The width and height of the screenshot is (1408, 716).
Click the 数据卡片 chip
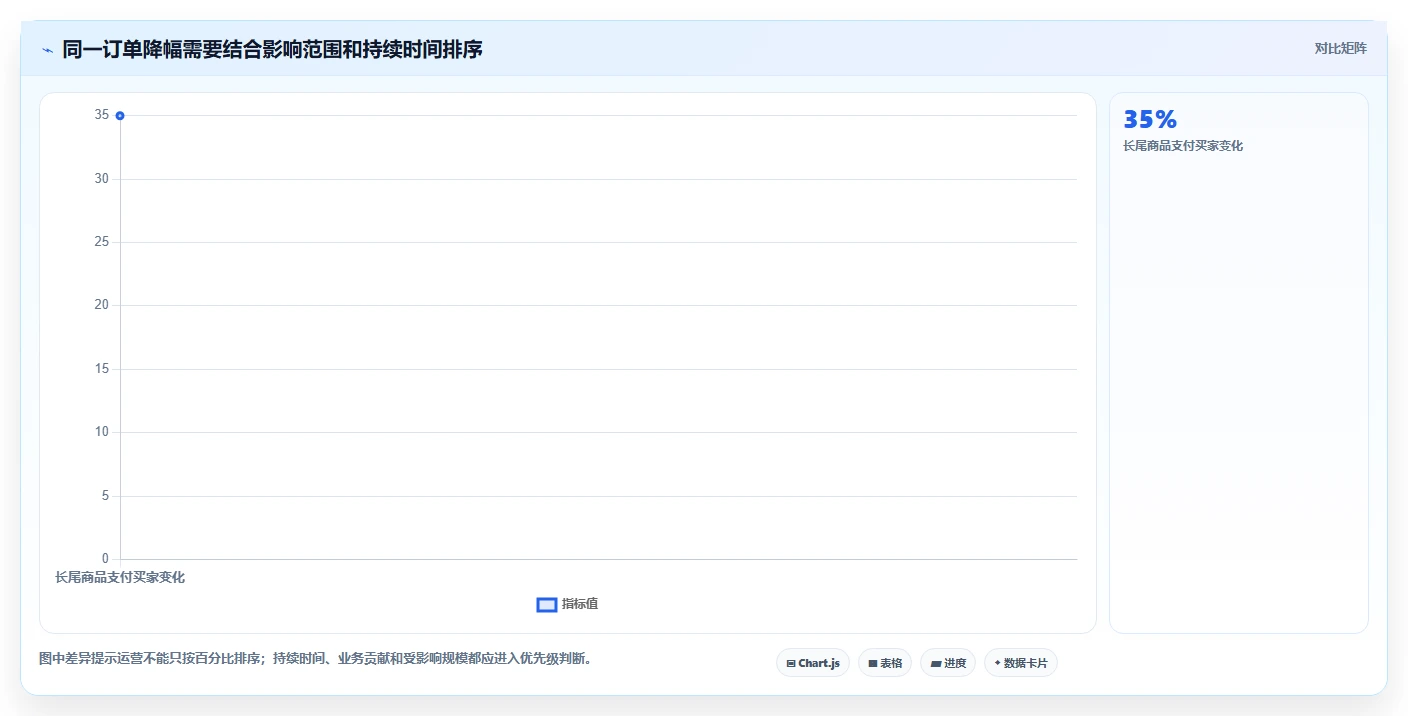[1020, 663]
